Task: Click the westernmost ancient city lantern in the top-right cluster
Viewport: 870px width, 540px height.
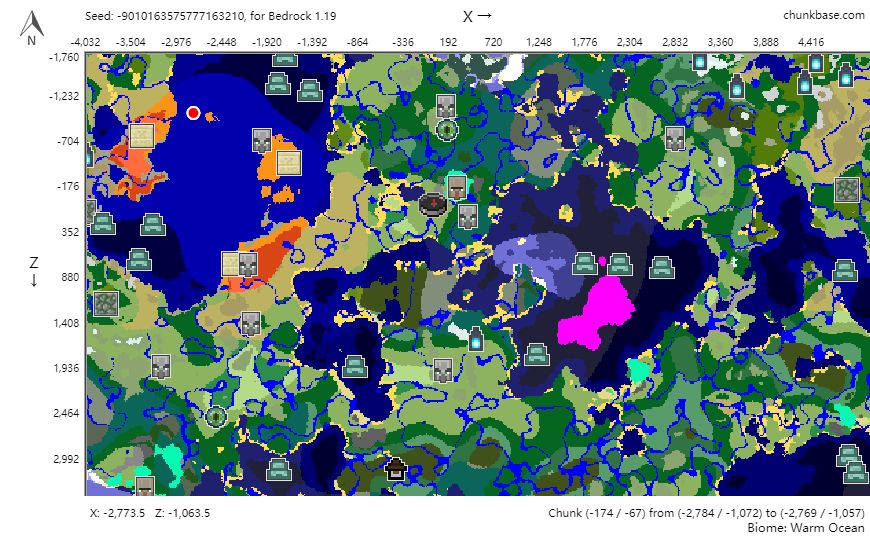Action: [700, 61]
